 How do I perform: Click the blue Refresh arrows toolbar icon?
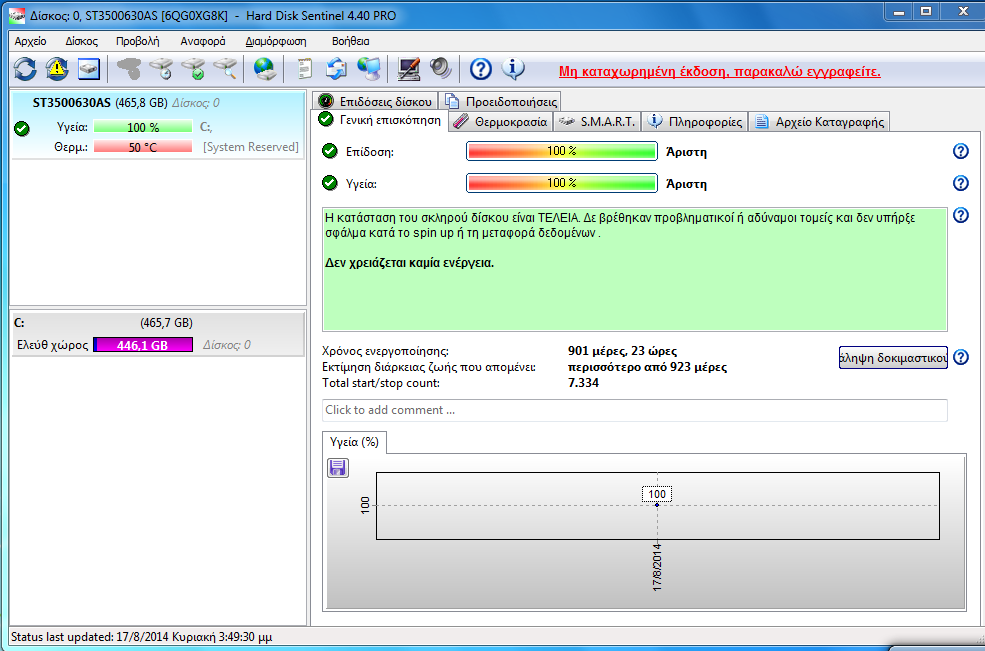point(25,68)
